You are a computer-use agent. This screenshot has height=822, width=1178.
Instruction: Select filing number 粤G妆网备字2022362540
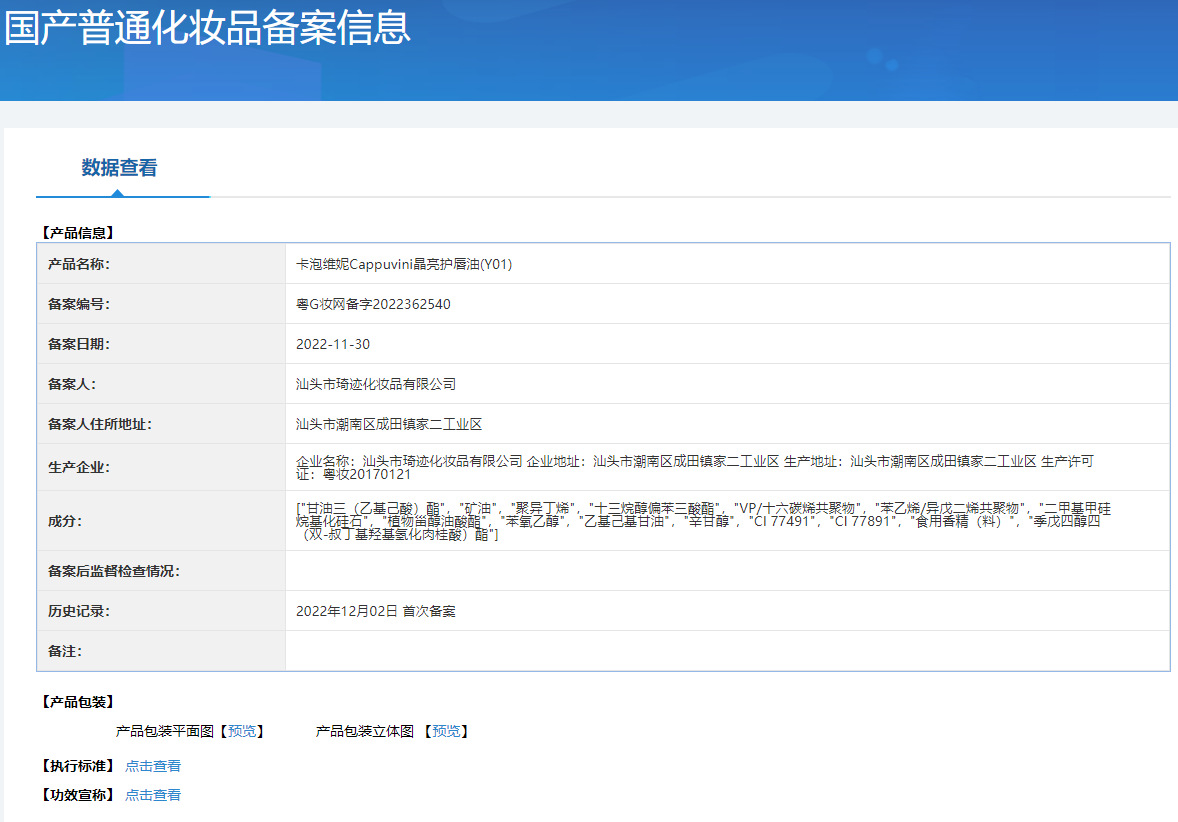pyautogui.click(x=373, y=304)
